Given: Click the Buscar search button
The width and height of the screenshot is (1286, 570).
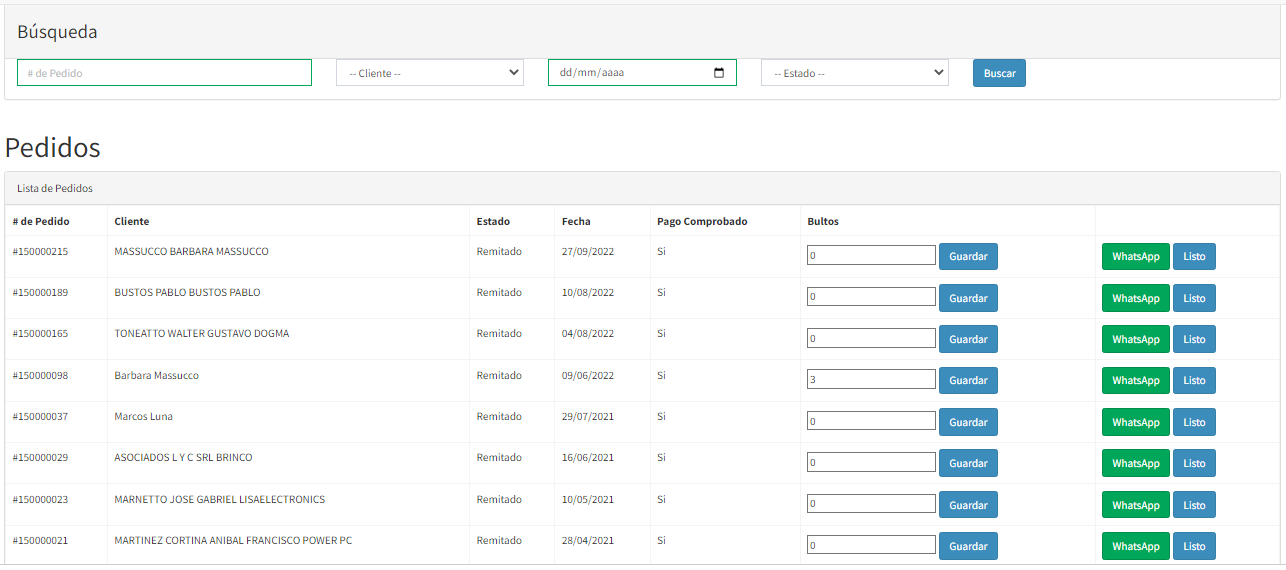Looking at the screenshot, I should coord(999,73).
